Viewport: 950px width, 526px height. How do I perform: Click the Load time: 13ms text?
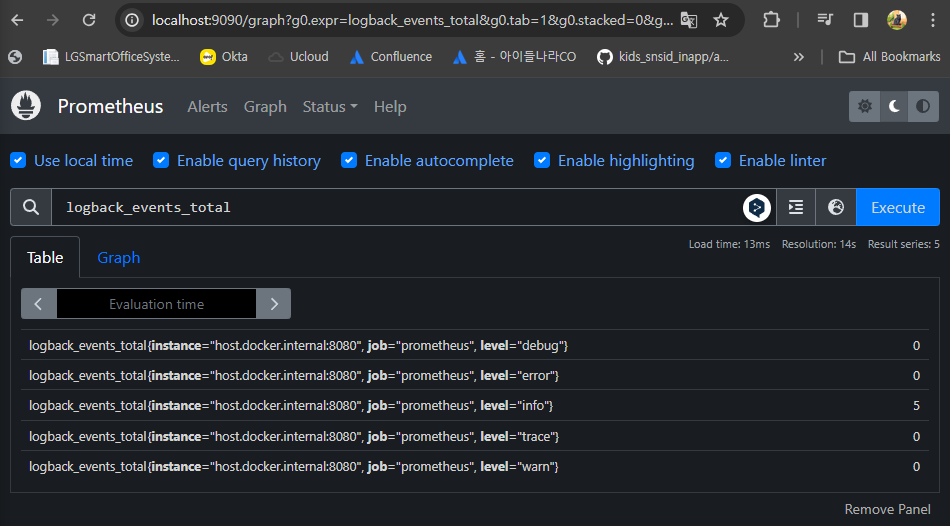pos(729,244)
